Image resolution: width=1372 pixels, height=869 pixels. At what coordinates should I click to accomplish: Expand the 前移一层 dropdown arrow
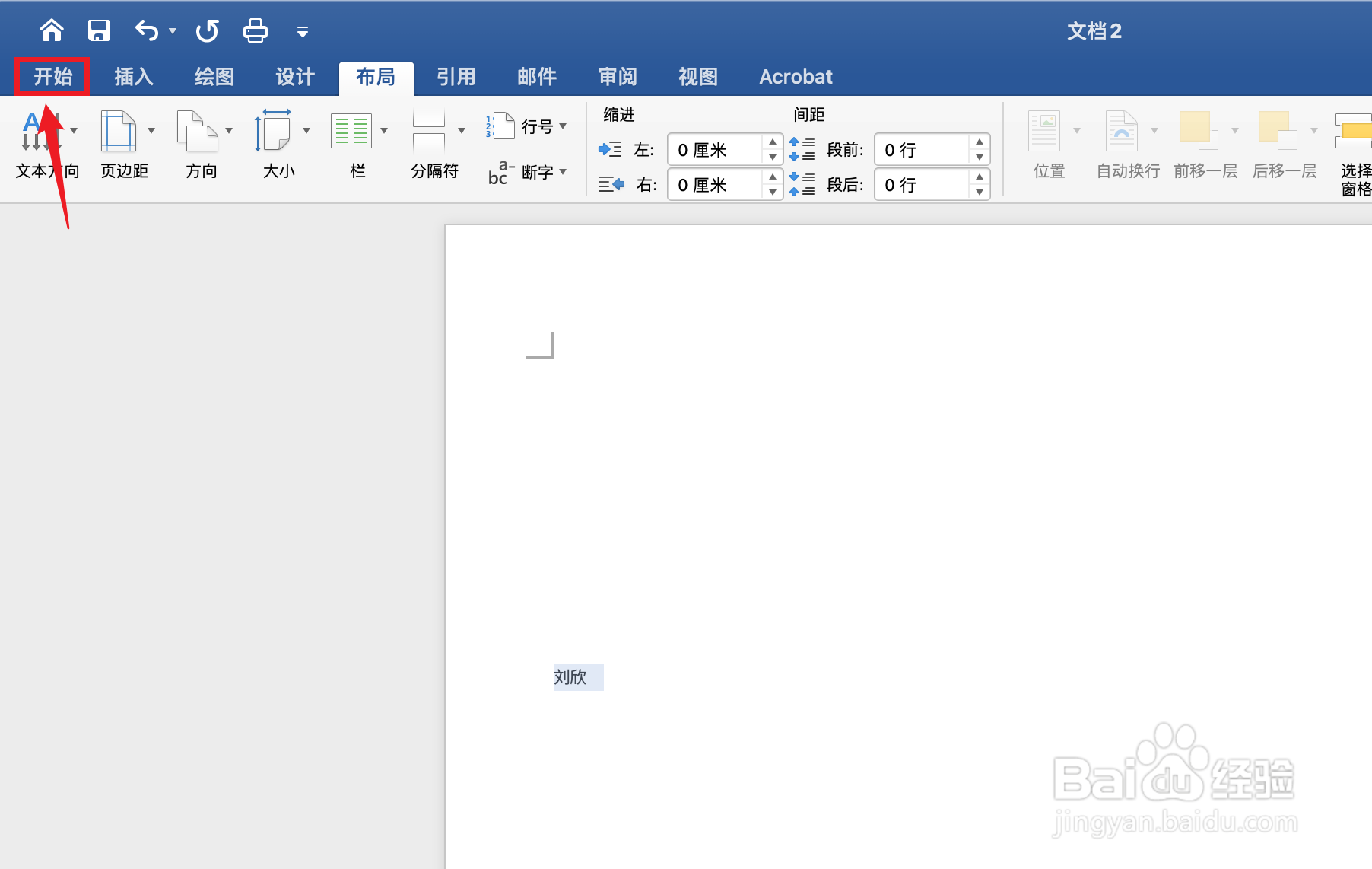pos(1235,131)
